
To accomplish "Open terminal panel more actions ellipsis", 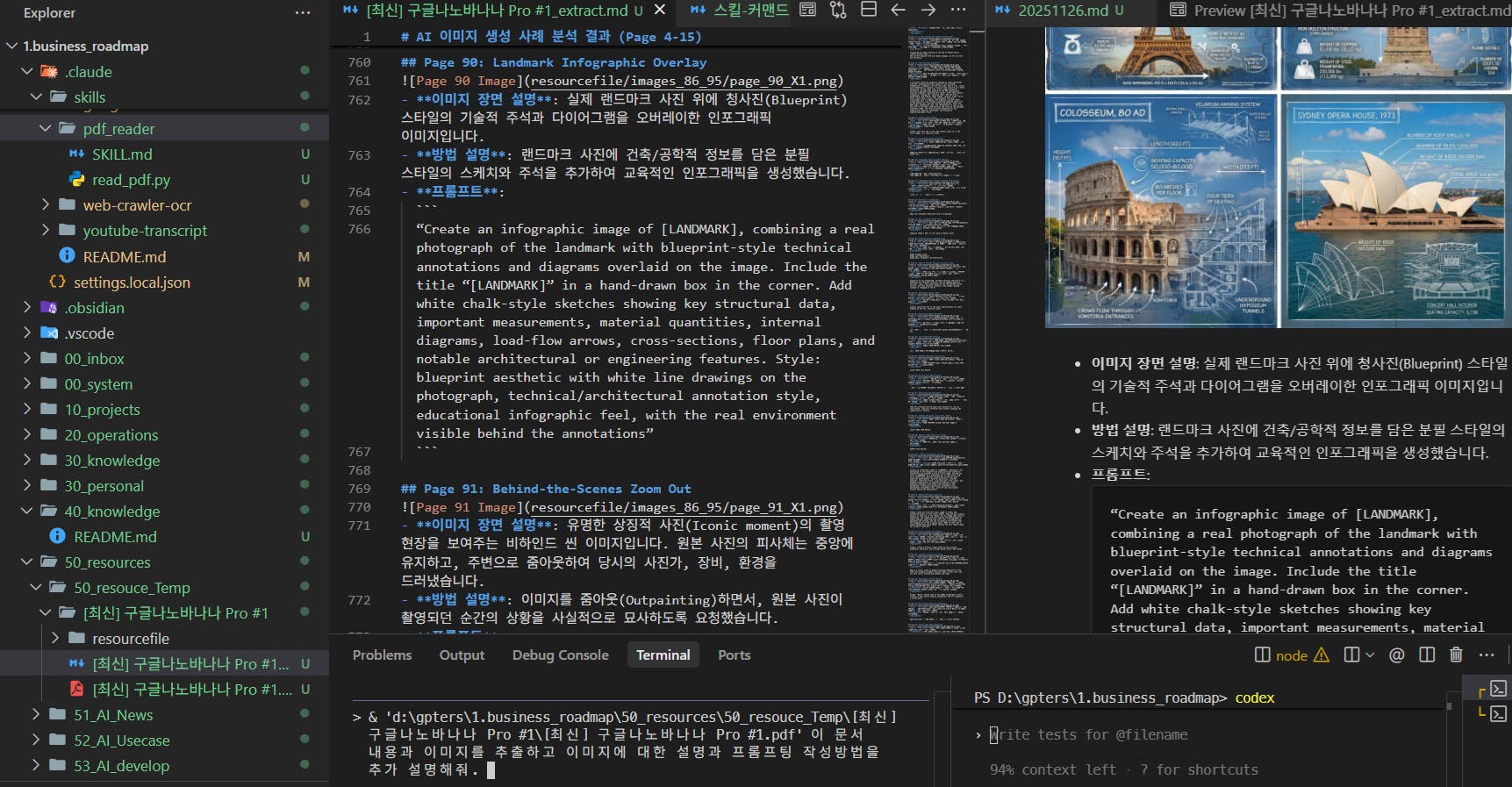I will [x=1486, y=655].
